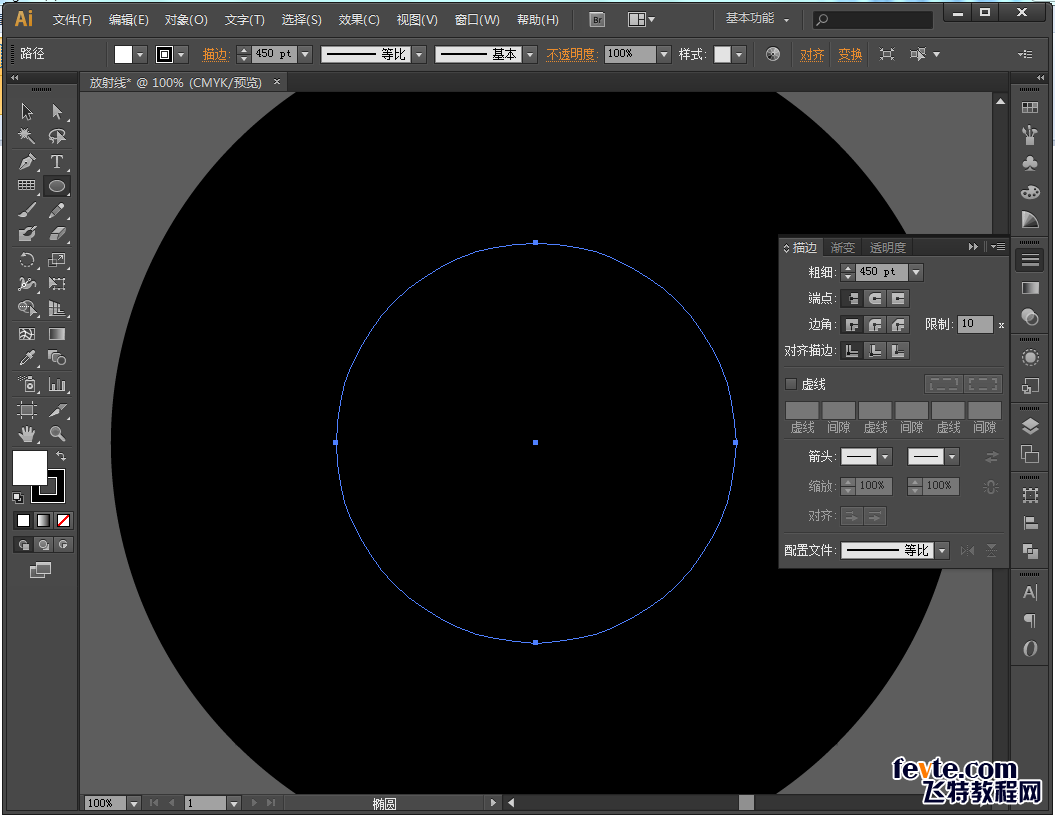The width and height of the screenshot is (1055, 817).
Task: Open the Bridge (Br) button
Action: (597, 20)
